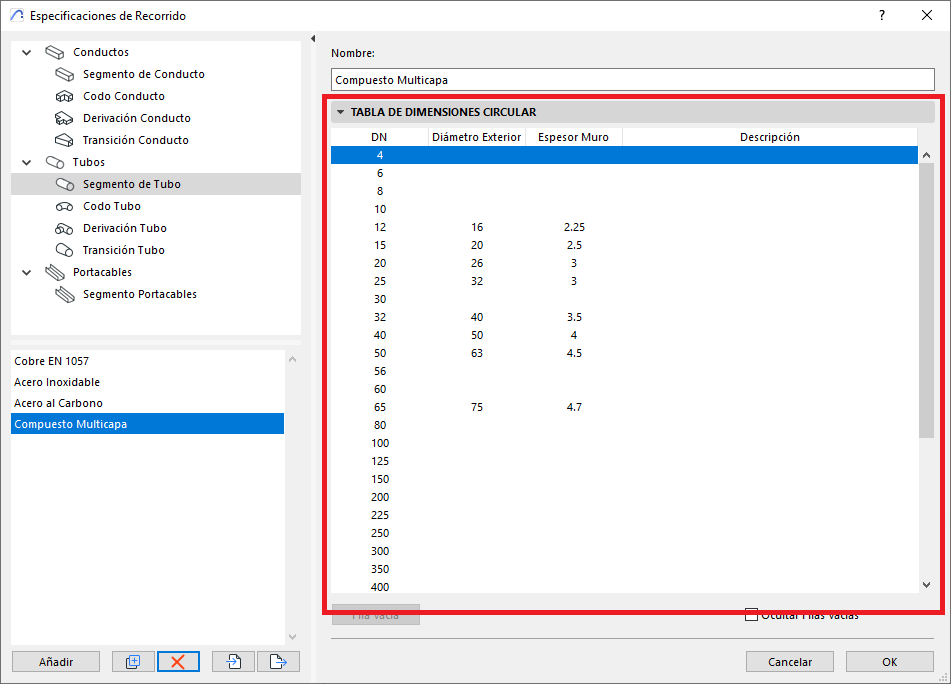This screenshot has width=951, height=684.
Task: Click the dimensions table vertical scrollbar
Action: click(925, 300)
